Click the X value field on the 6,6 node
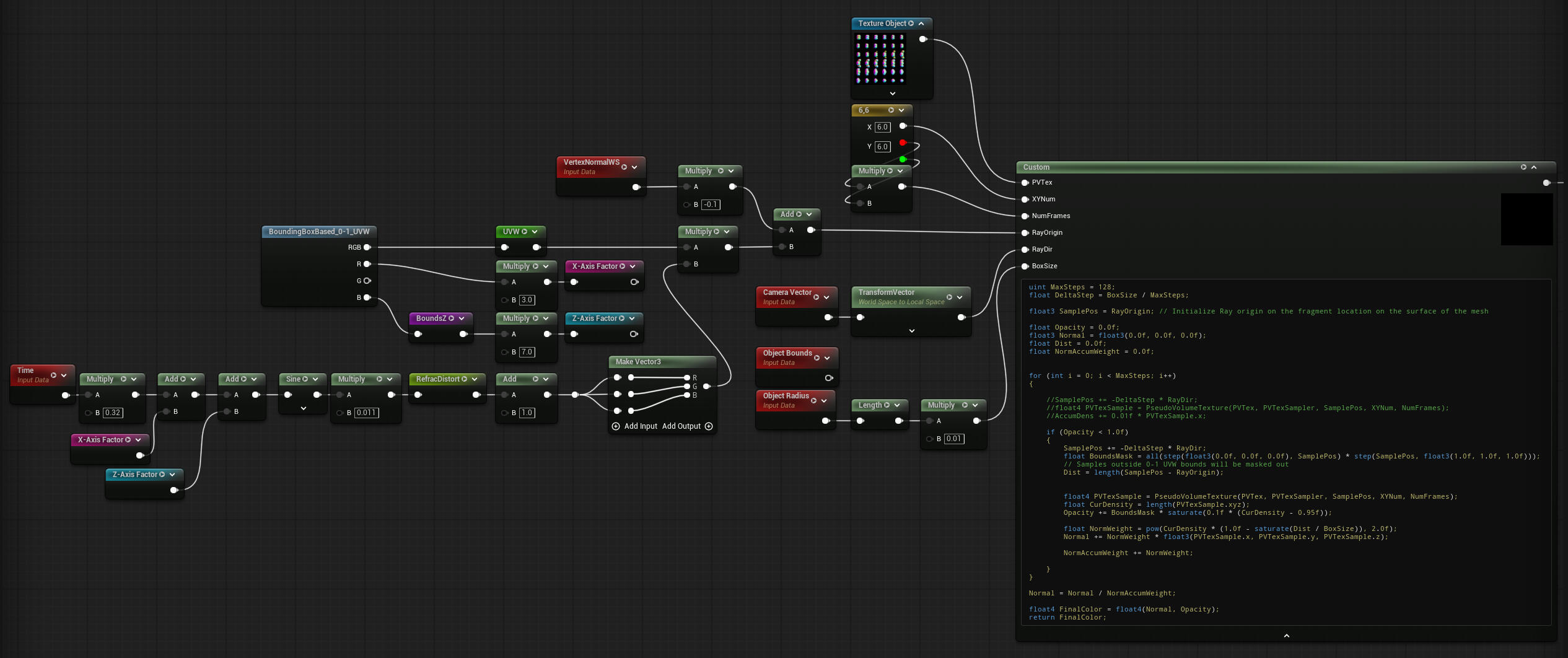1568x658 pixels. 883,127
